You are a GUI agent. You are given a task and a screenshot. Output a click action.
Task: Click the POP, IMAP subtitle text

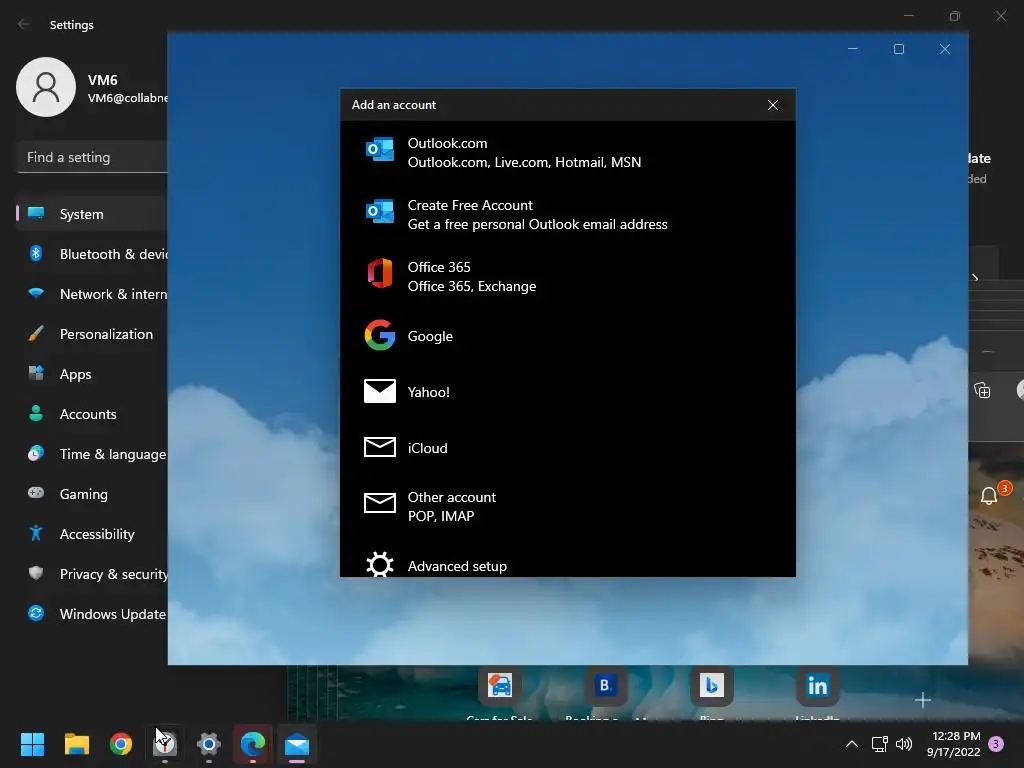[x=441, y=516]
